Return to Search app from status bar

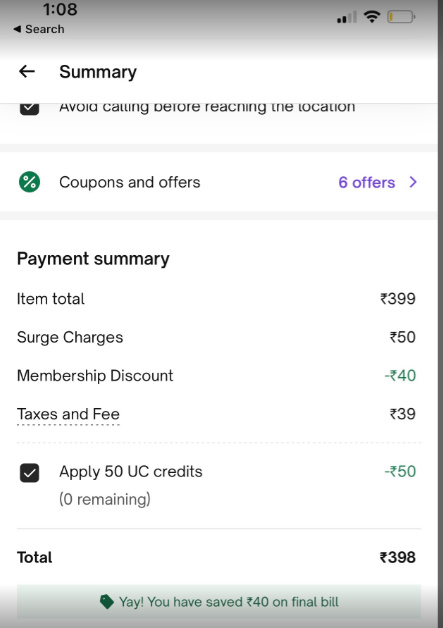[x=39, y=29]
